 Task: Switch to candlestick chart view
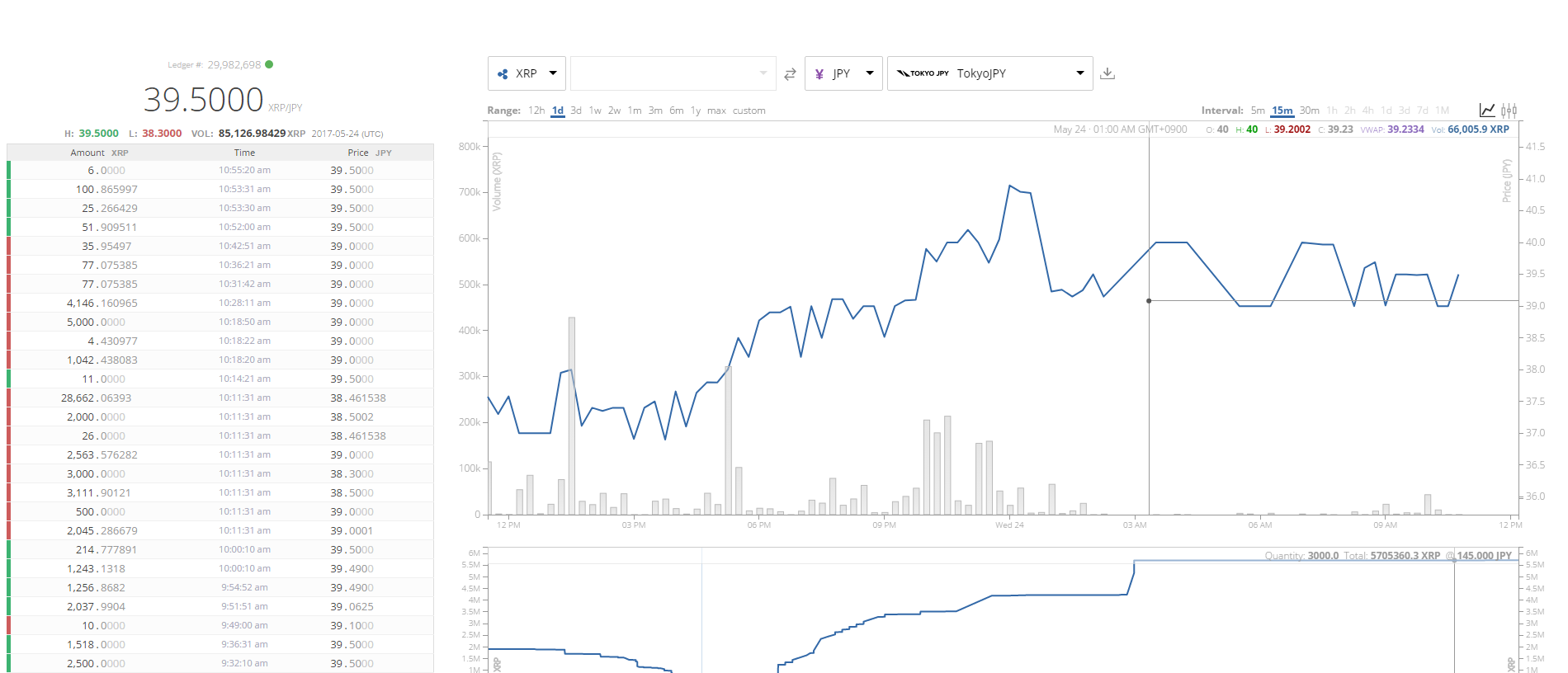(x=1509, y=110)
